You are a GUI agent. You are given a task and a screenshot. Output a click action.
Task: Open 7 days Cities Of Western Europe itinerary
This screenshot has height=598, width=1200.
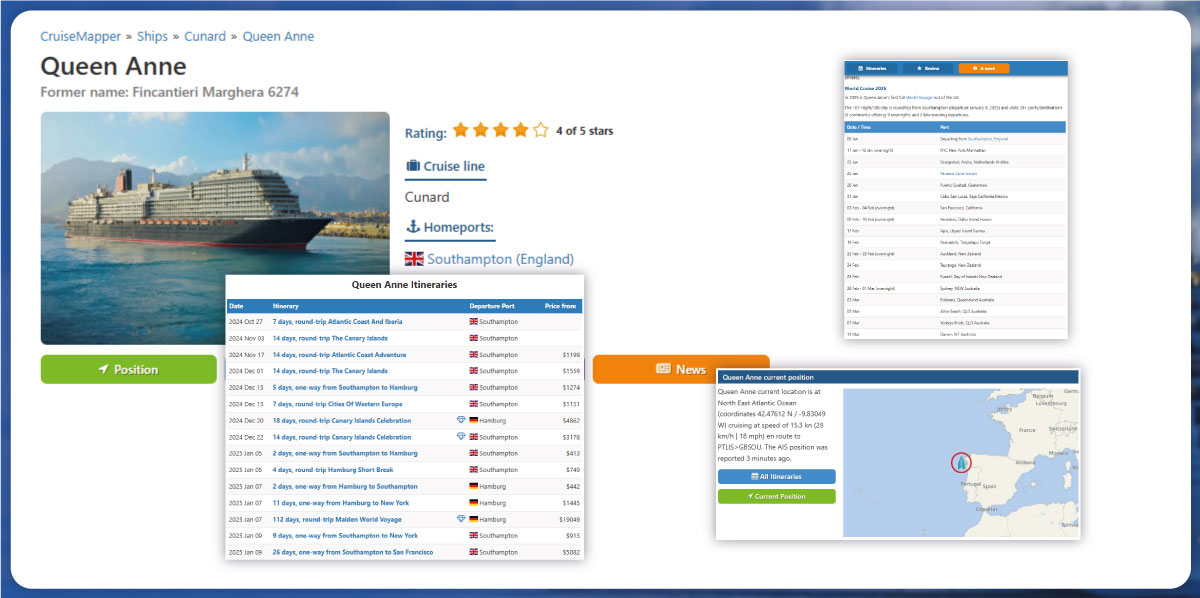tap(337, 404)
